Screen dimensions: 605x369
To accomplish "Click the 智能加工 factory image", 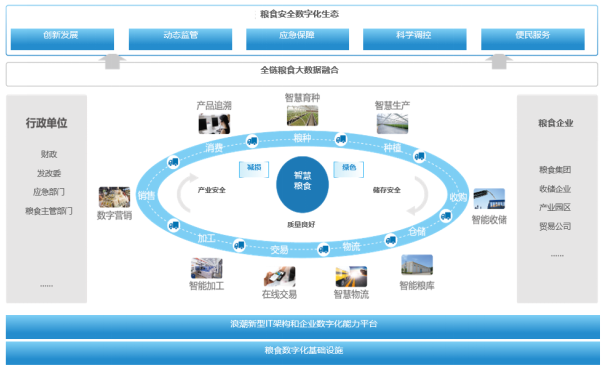I will (x=206, y=268).
